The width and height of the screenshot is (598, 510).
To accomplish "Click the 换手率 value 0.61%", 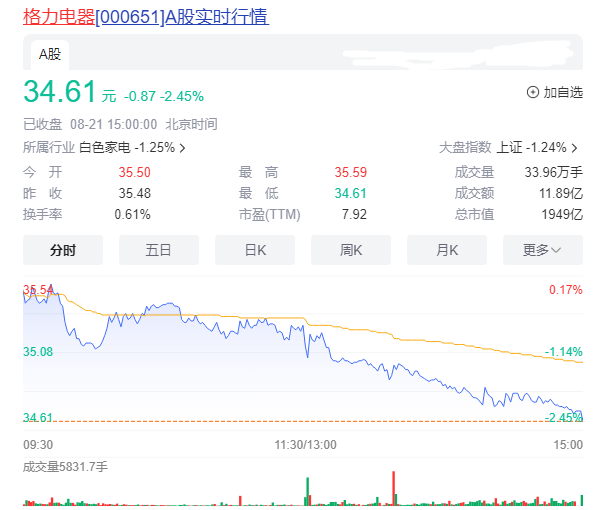I will (x=132, y=214).
